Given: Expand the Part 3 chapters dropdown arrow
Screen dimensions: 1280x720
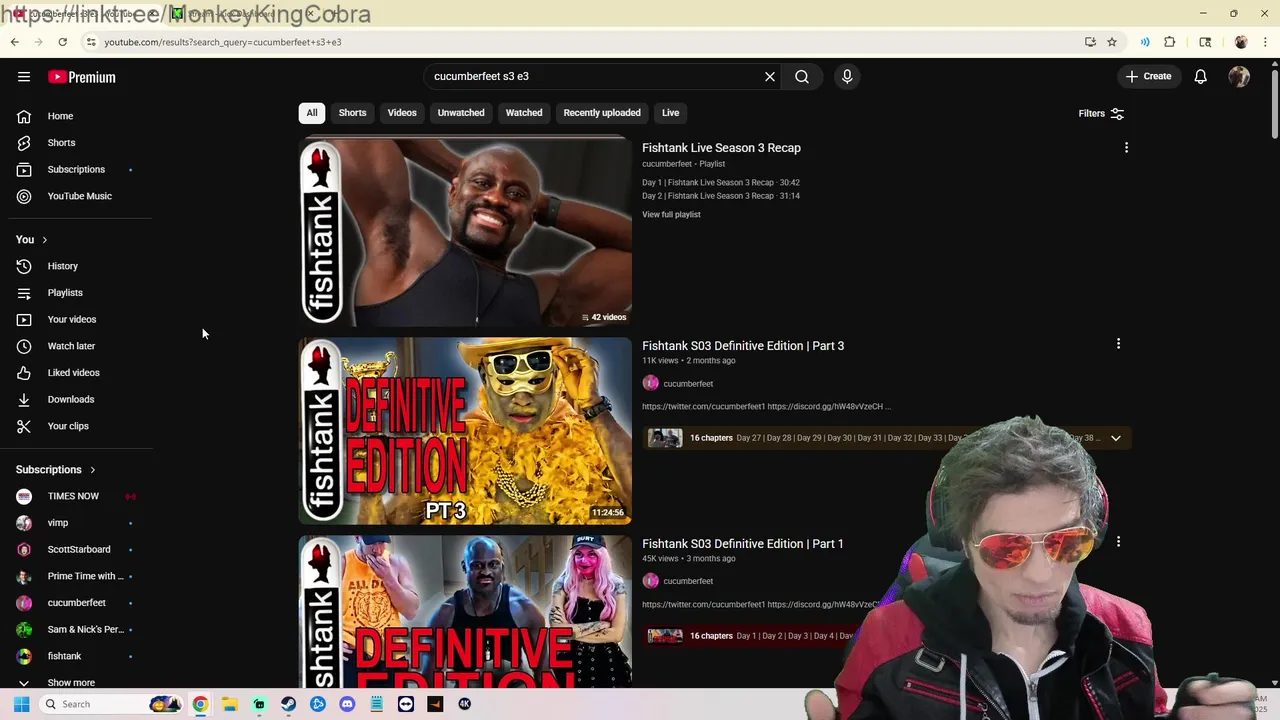Looking at the screenshot, I should point(1115,438).
